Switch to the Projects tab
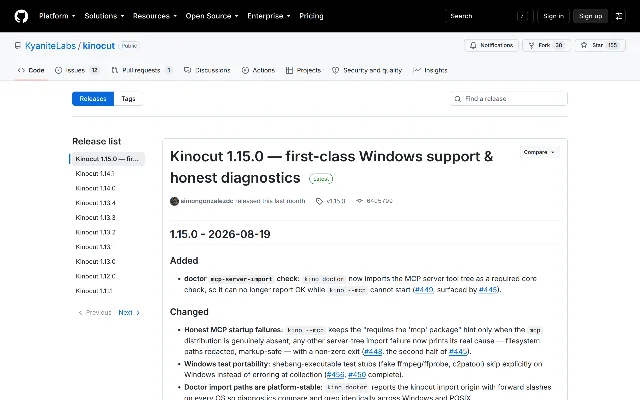The height and width of the screenshot is (400, 640). coord(303,70)
